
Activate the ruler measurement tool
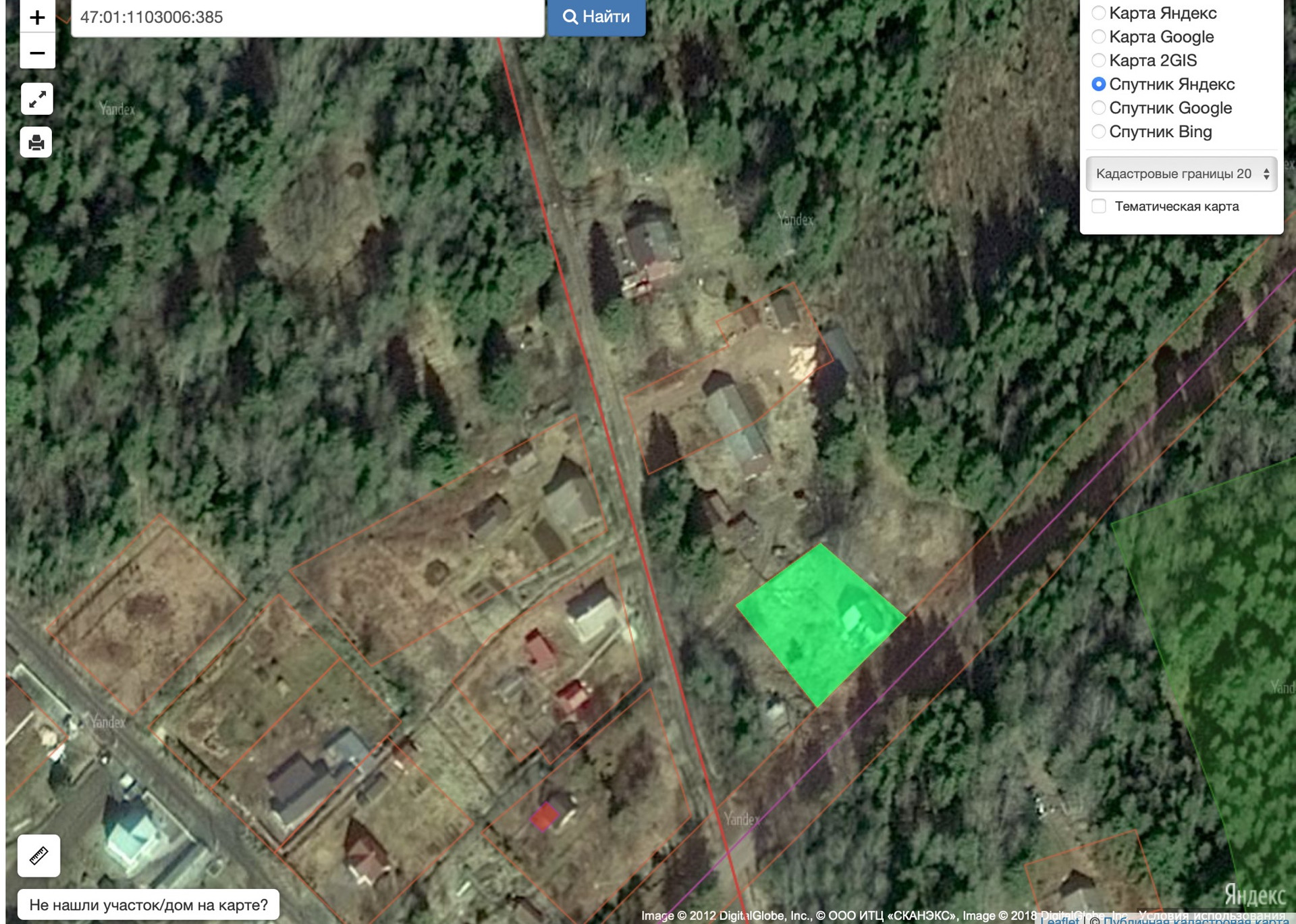pos(38,855)
